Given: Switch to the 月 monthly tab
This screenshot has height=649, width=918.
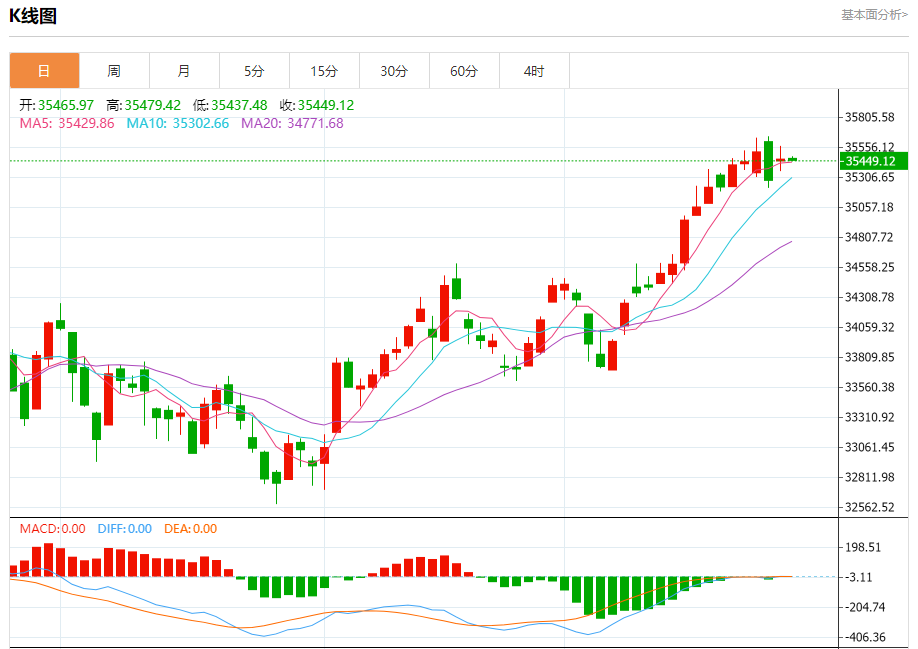Looking at the screenshot, I should click(x=184, y=71).
